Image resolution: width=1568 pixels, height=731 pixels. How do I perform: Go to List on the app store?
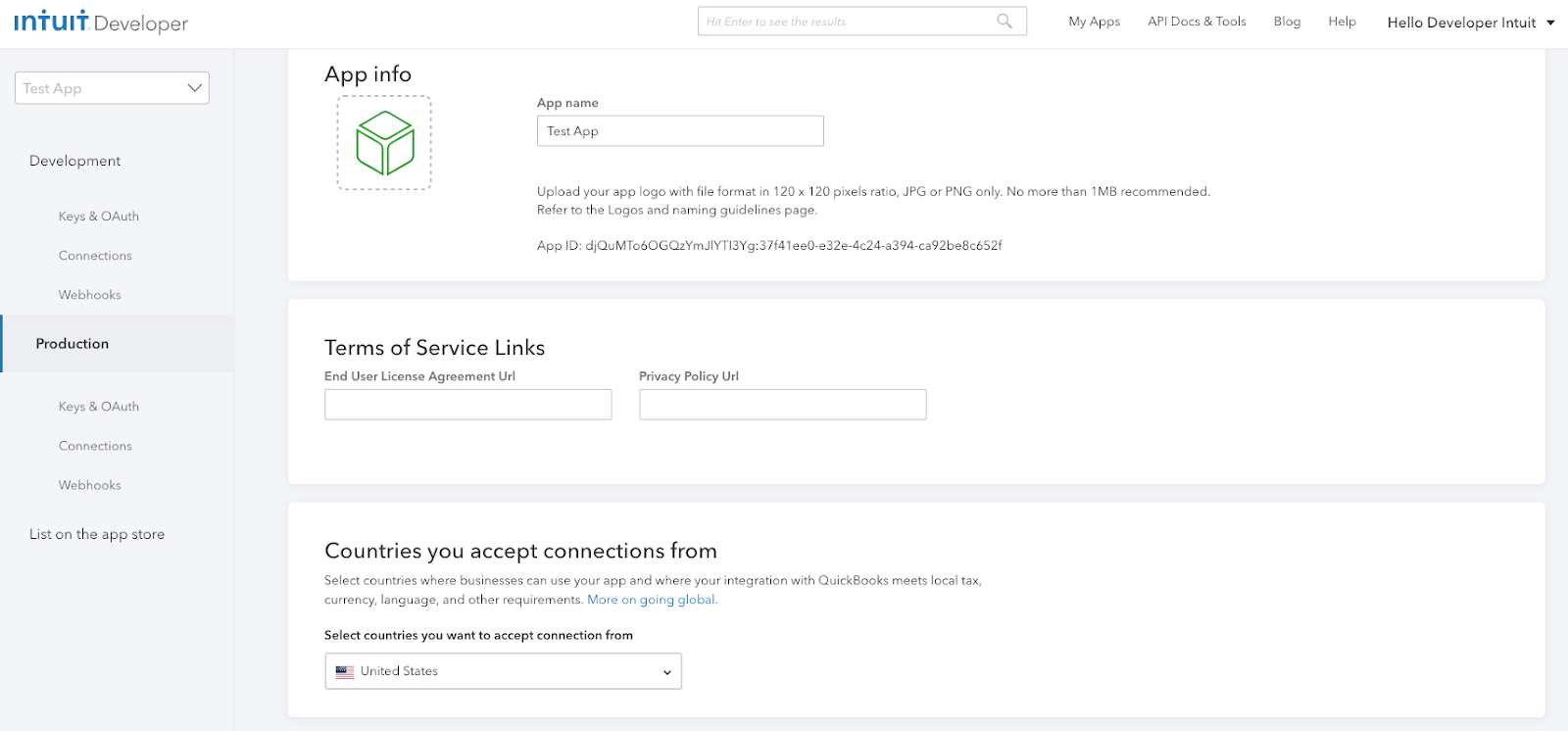coord(97,534)
